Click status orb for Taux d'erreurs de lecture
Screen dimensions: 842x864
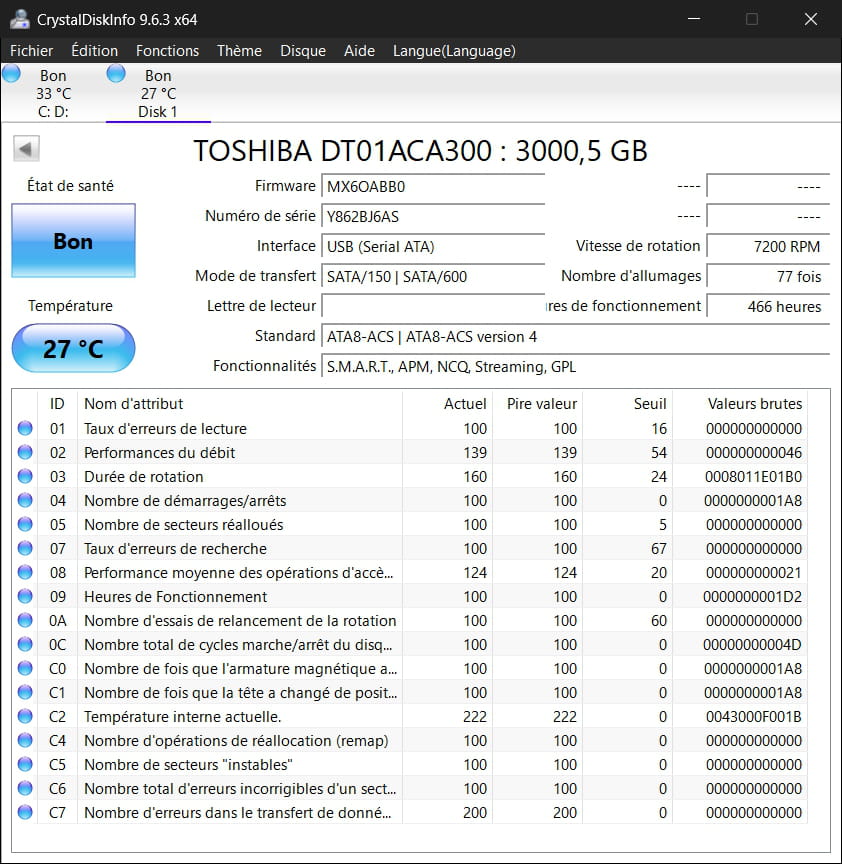(x=25, y=429)
